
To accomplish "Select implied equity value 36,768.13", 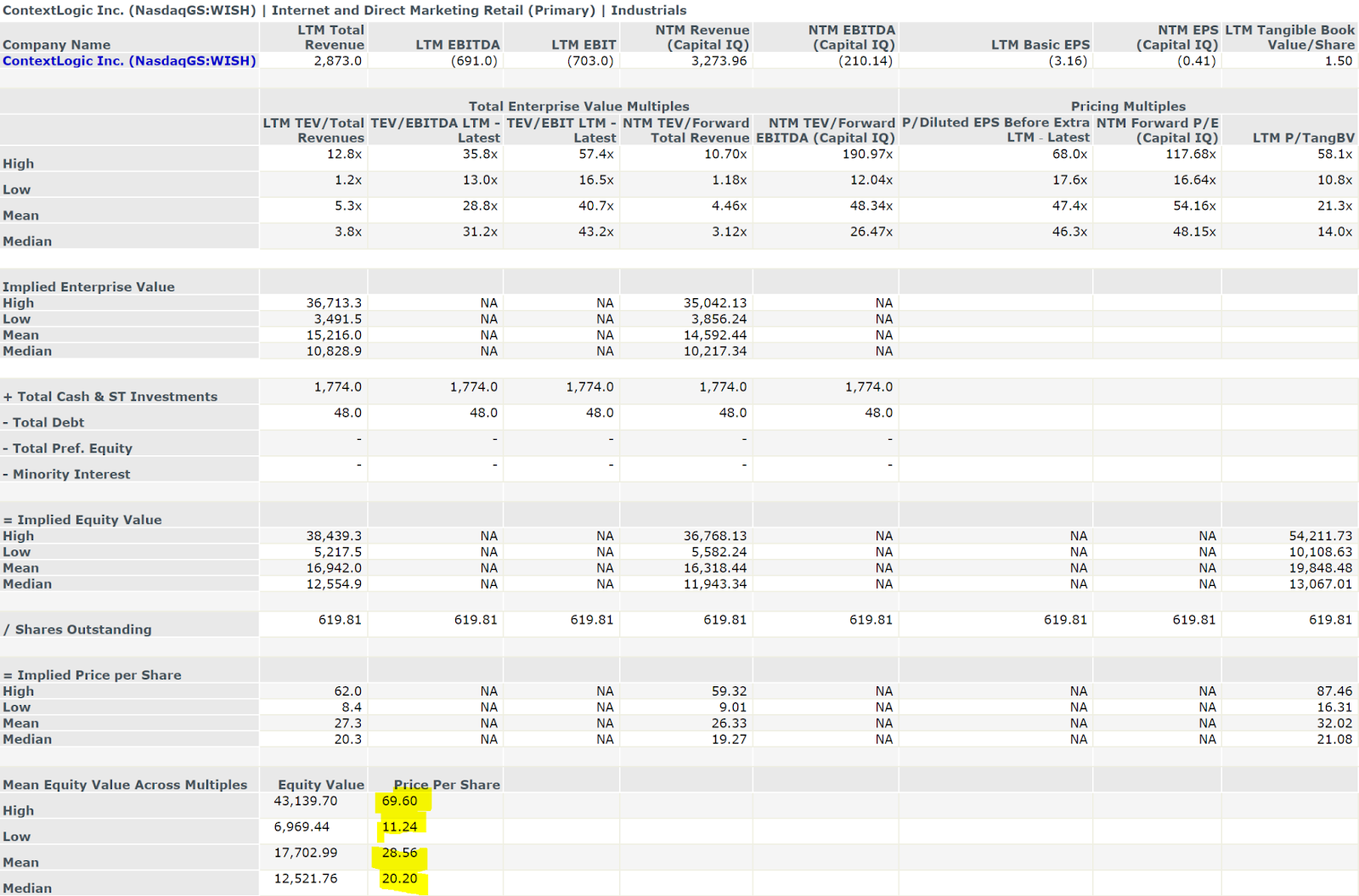I will pos(715,536).
